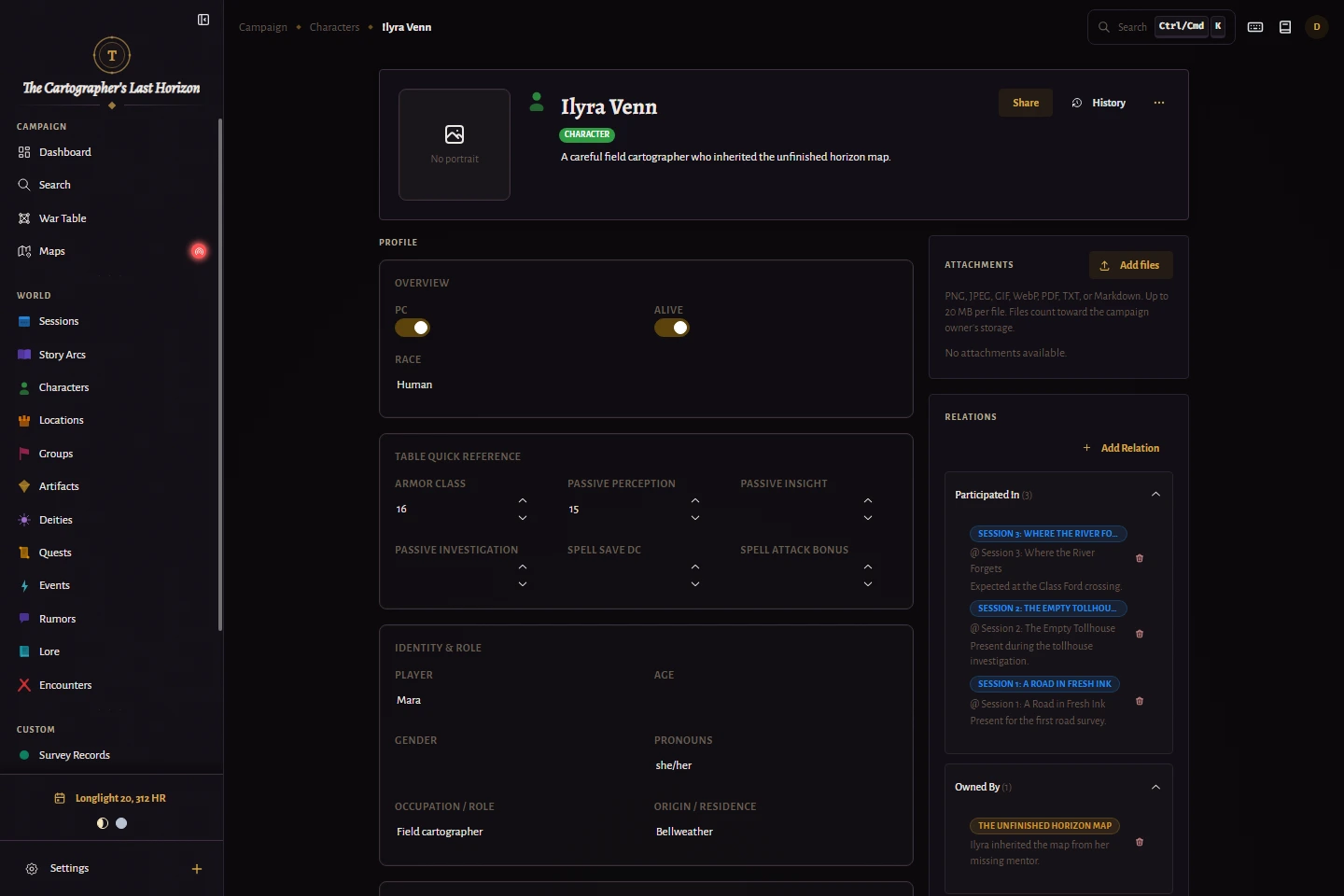Remove Unfinished Horizon Map relation trash icon
1344x896 pixels.
[1140, 842]
